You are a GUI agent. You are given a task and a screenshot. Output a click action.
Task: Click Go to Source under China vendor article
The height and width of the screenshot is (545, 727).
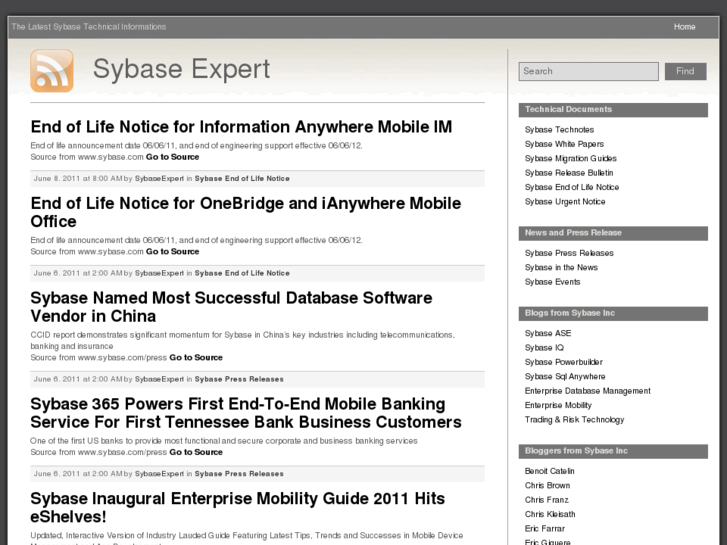[x=196, y=358]
